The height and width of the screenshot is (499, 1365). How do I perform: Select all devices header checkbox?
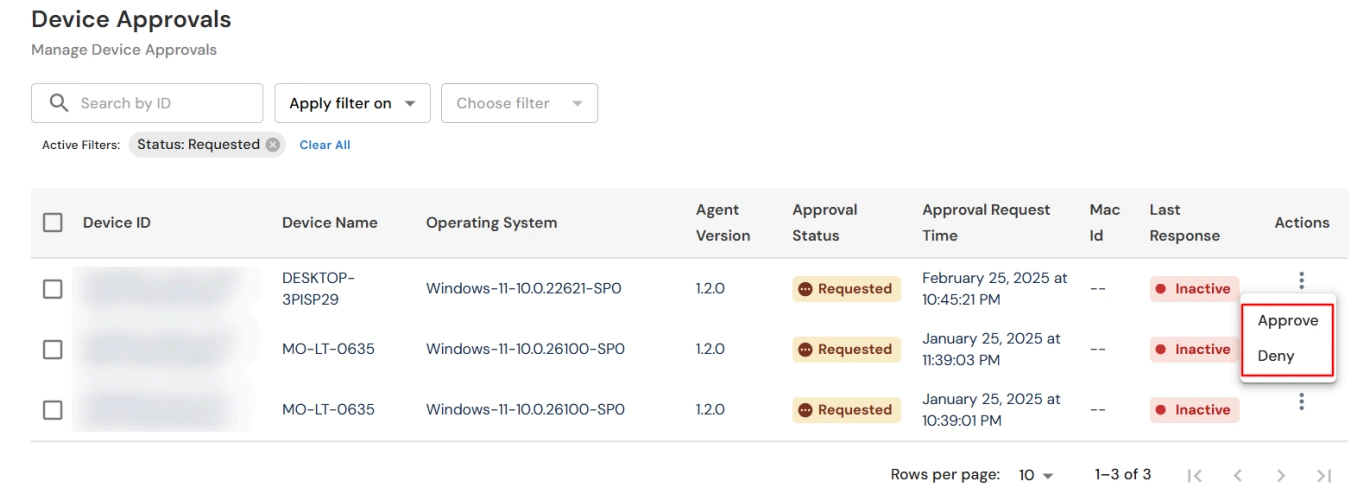(x=53, y=223)
